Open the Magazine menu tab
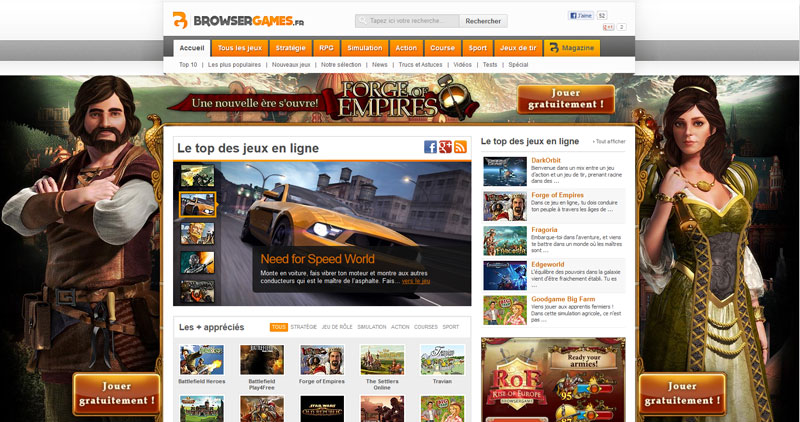The height and width of the screenshot is (422, 800). [572, 48]
